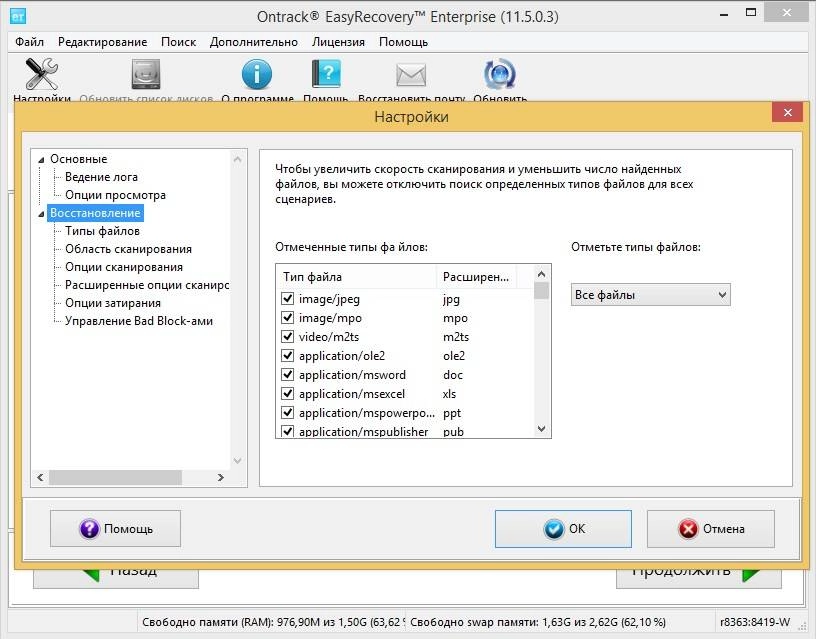Click tree vertical scroll up arrow
The width and height of the screenshot is (816, 639).
237,159
